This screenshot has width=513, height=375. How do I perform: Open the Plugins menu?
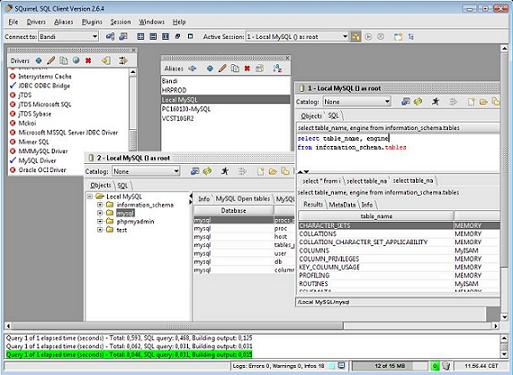tap(92, 22)
